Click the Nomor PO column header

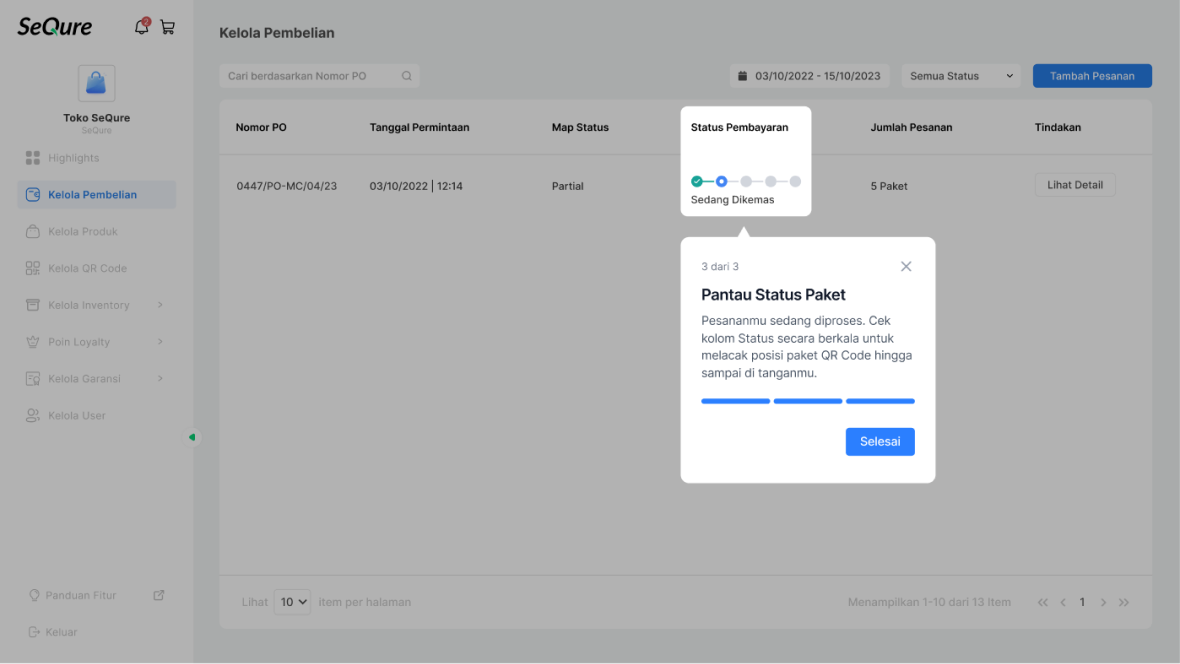[x=261, y=127]
